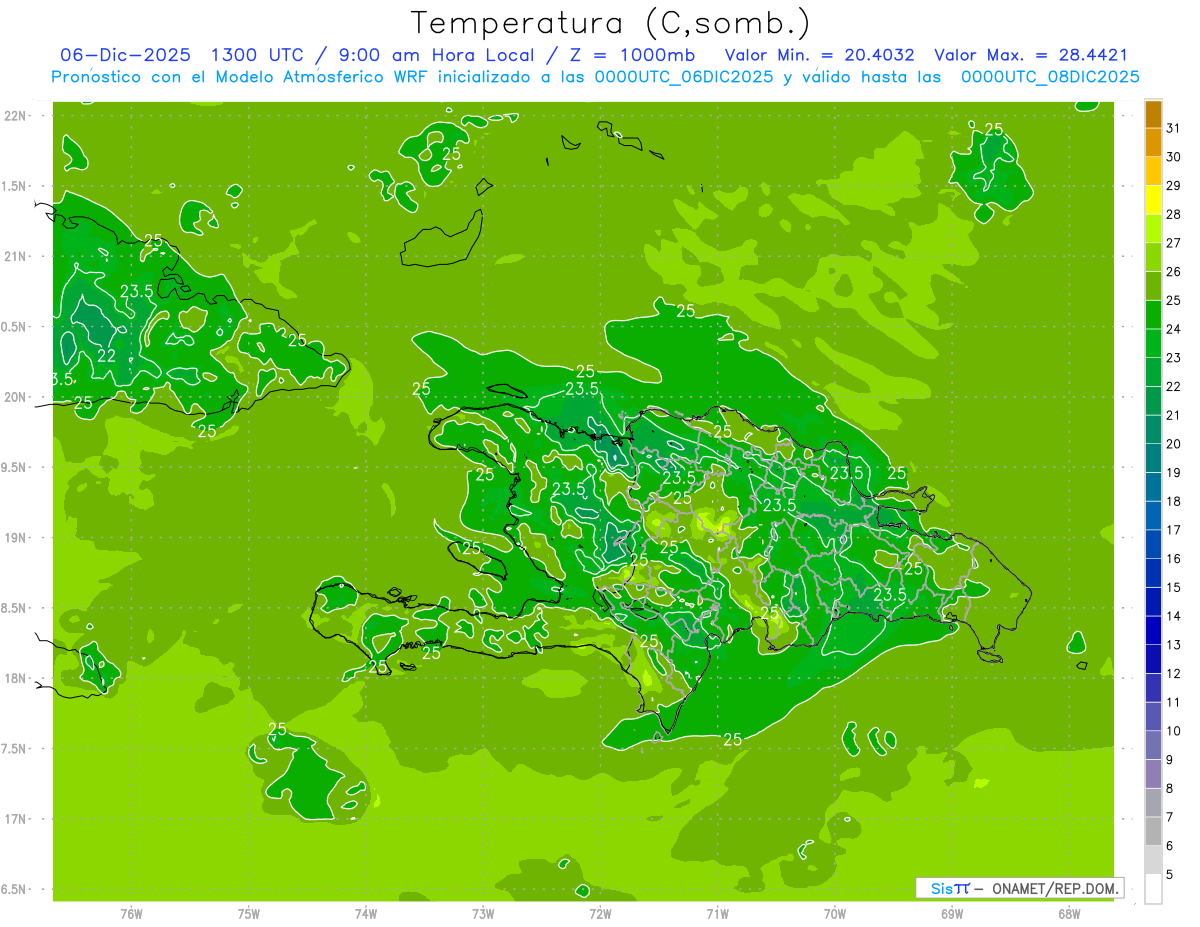Click the '17N' latitude axis label

coord(16,819)
